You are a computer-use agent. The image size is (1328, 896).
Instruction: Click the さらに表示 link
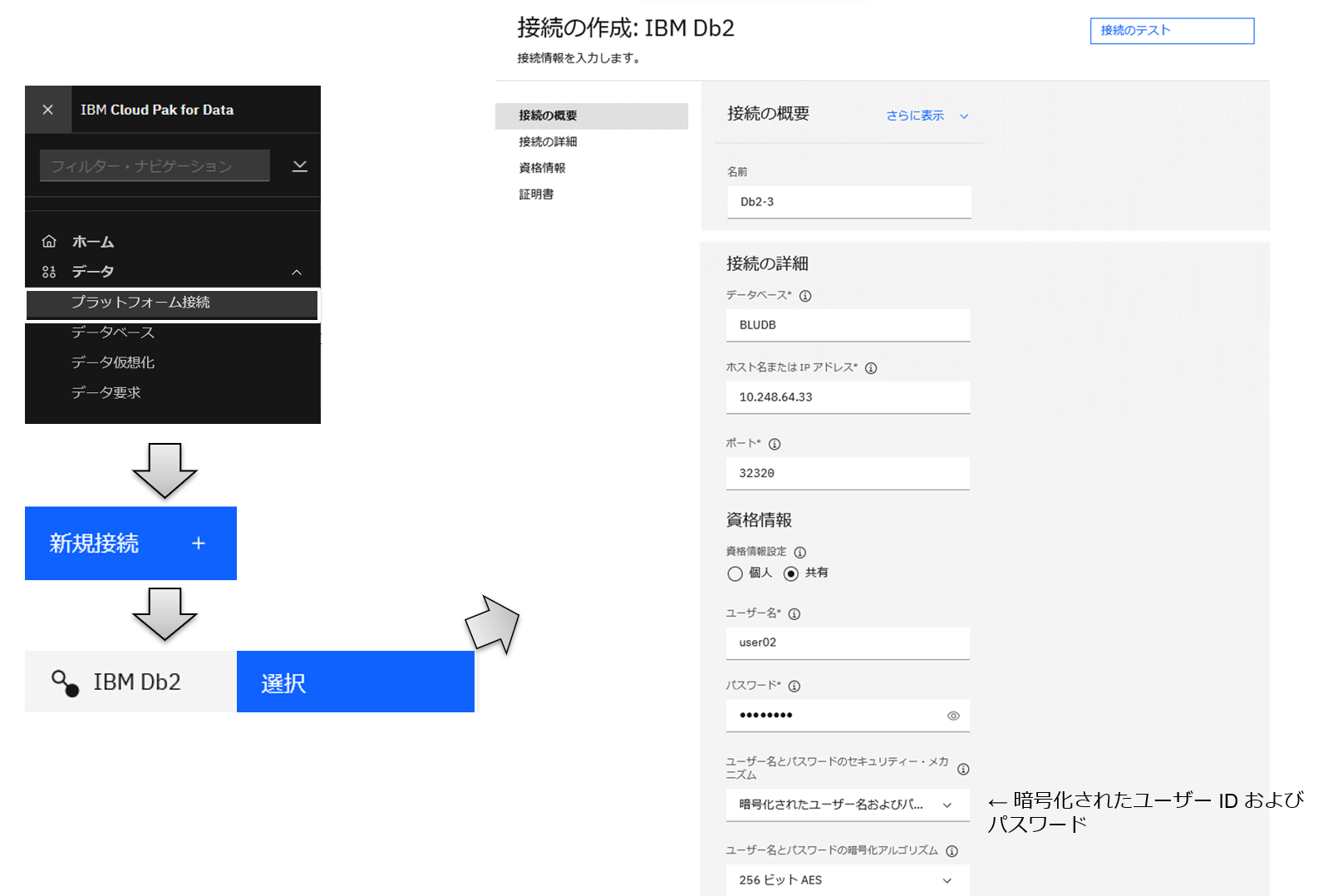(915, 116)
